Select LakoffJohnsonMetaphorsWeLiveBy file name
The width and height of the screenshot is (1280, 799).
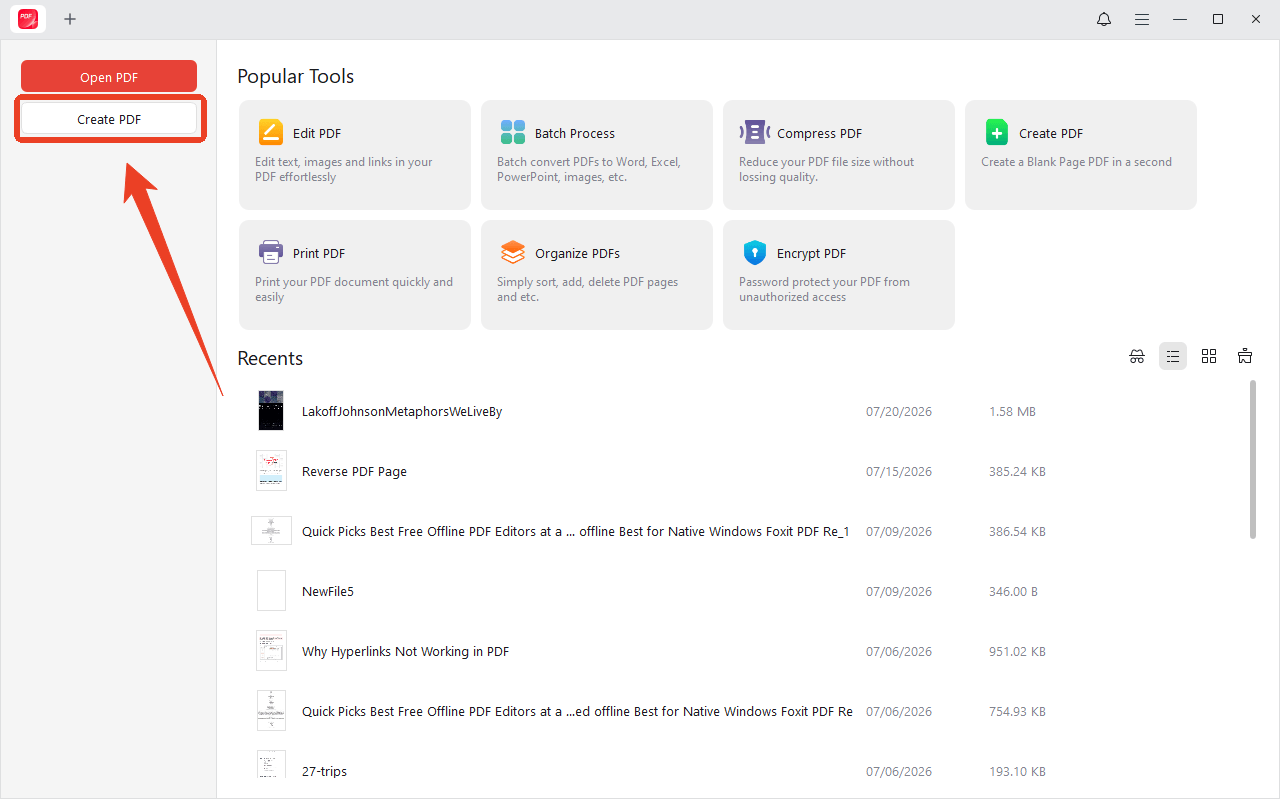pyautogui.click(x=402, y=412)
